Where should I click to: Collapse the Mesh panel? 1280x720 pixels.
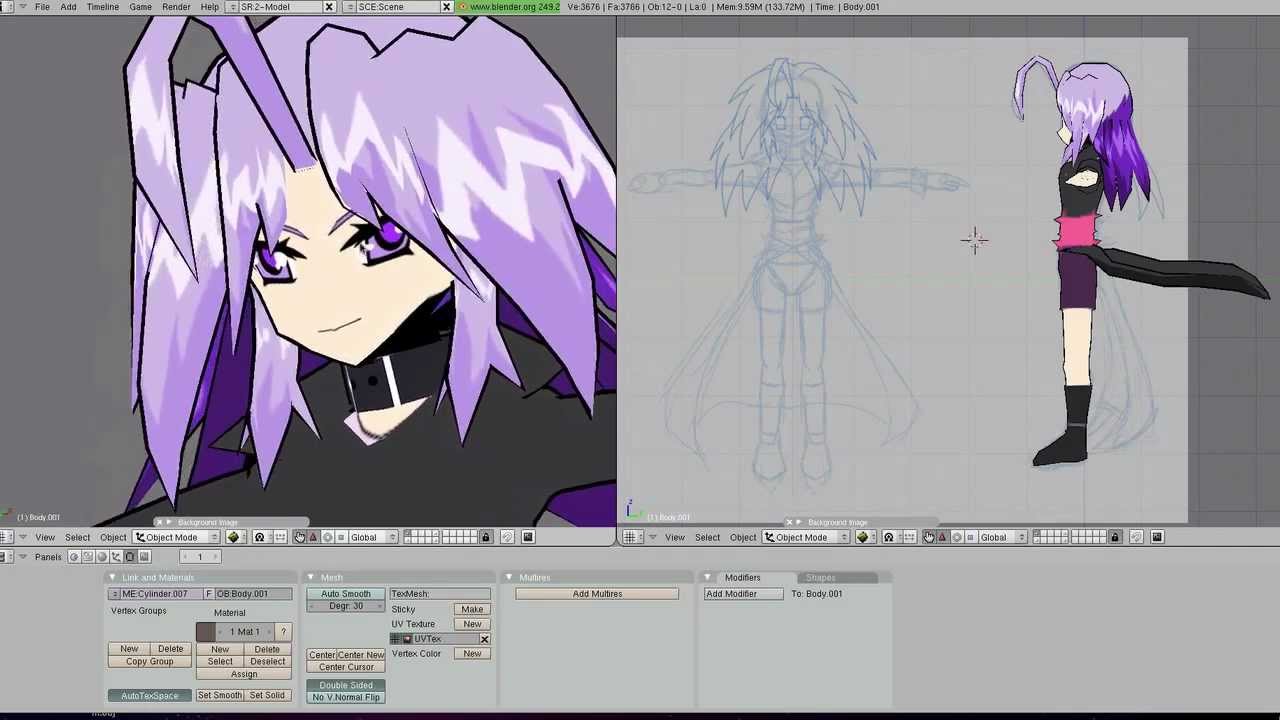point(310,578)
